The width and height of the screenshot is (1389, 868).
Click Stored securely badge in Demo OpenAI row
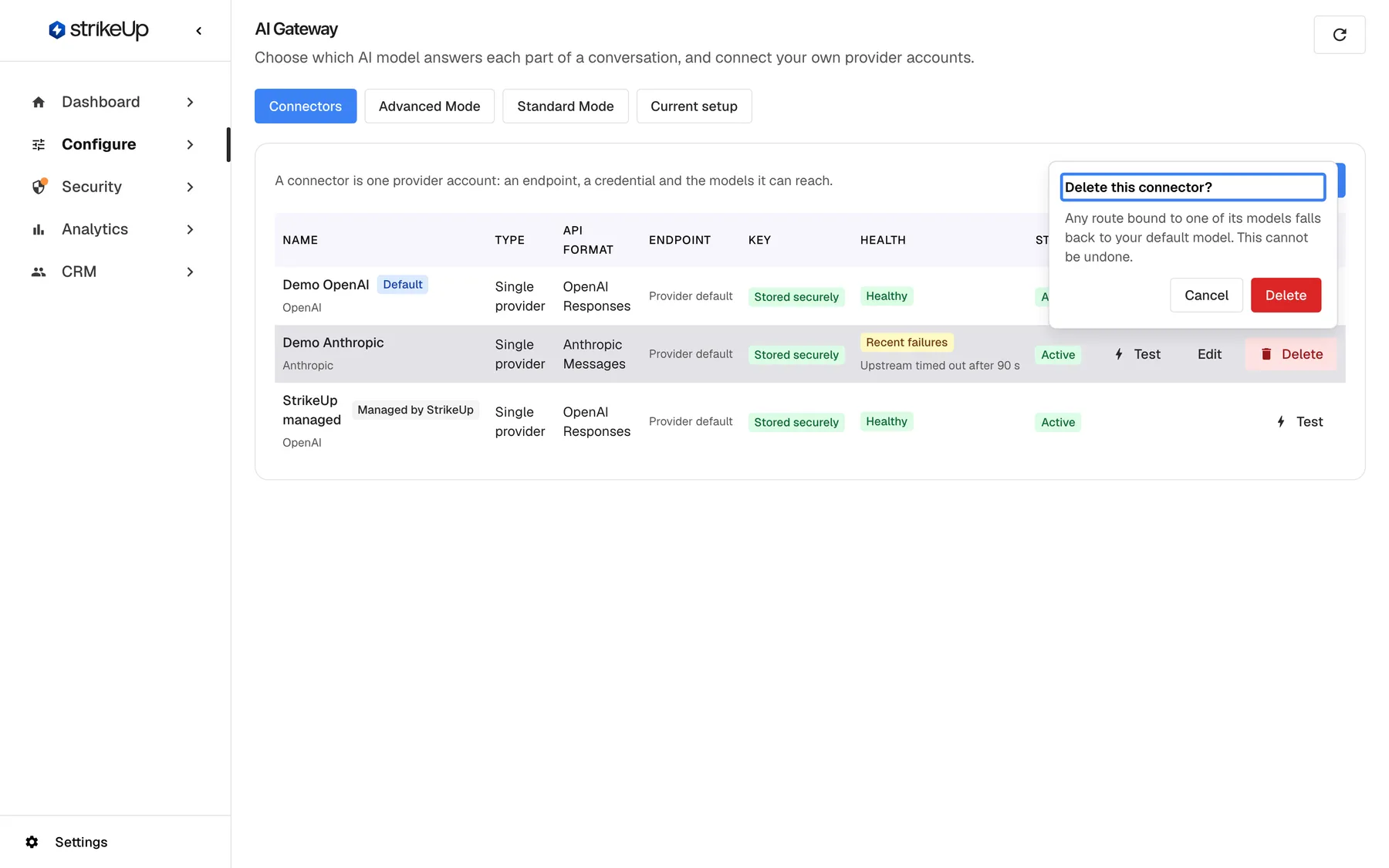click(x=796, y=297)
